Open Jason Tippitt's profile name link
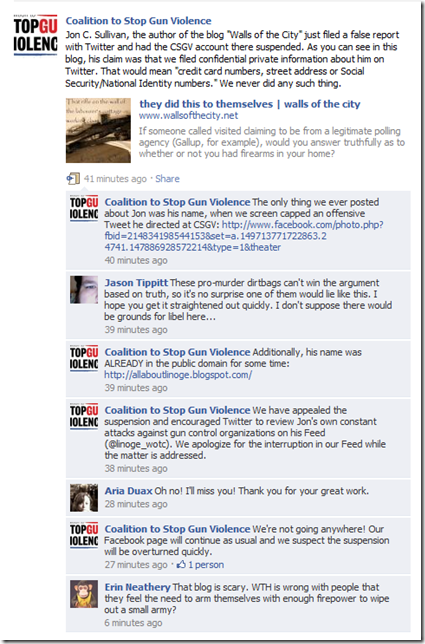 (x=136, y=283)
